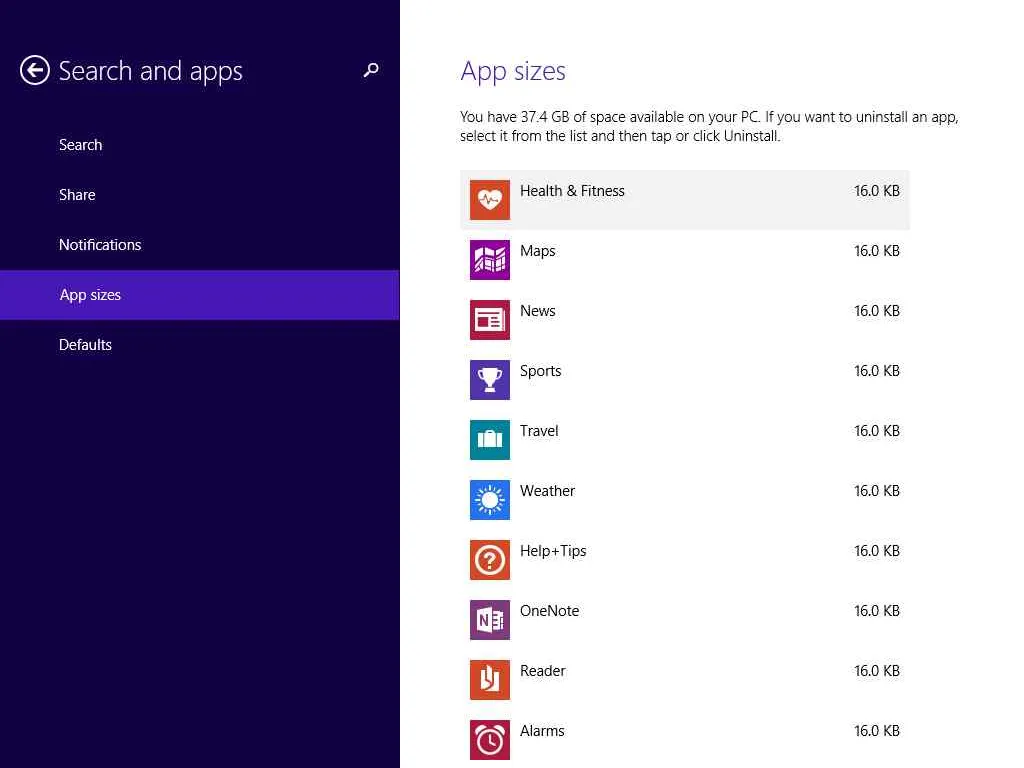Click the magnifier search icon in the sidebar header

371,70
